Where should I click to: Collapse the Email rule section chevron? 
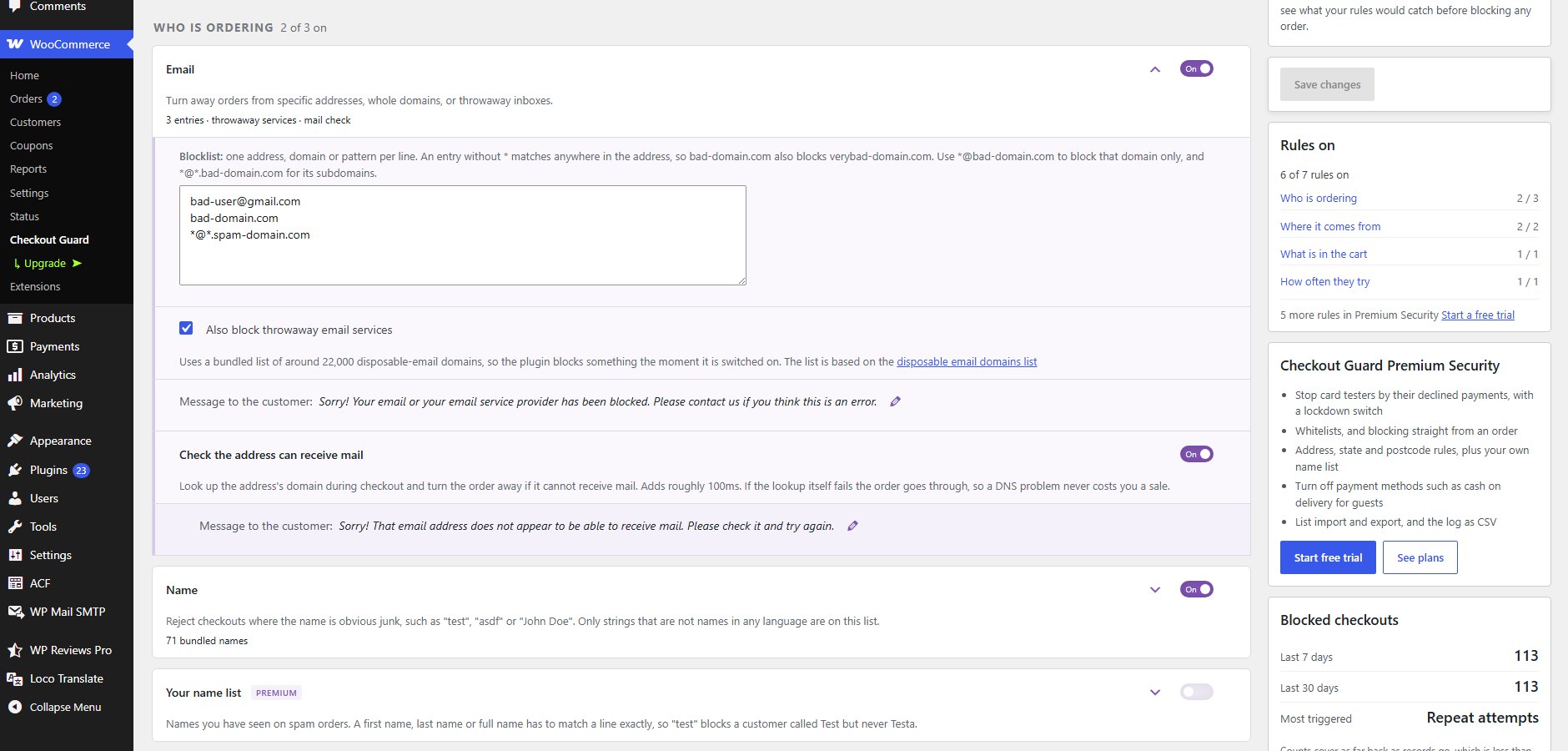pos(1155,69)
